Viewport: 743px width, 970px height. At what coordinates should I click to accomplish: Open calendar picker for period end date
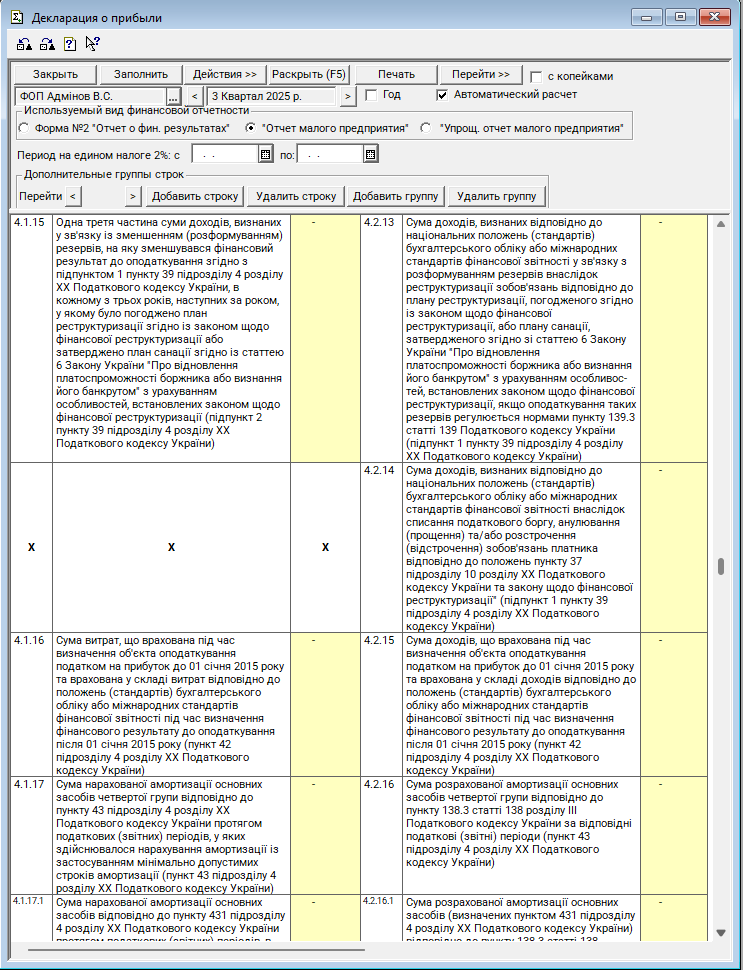pyautogui.click(x=370, y=155)
